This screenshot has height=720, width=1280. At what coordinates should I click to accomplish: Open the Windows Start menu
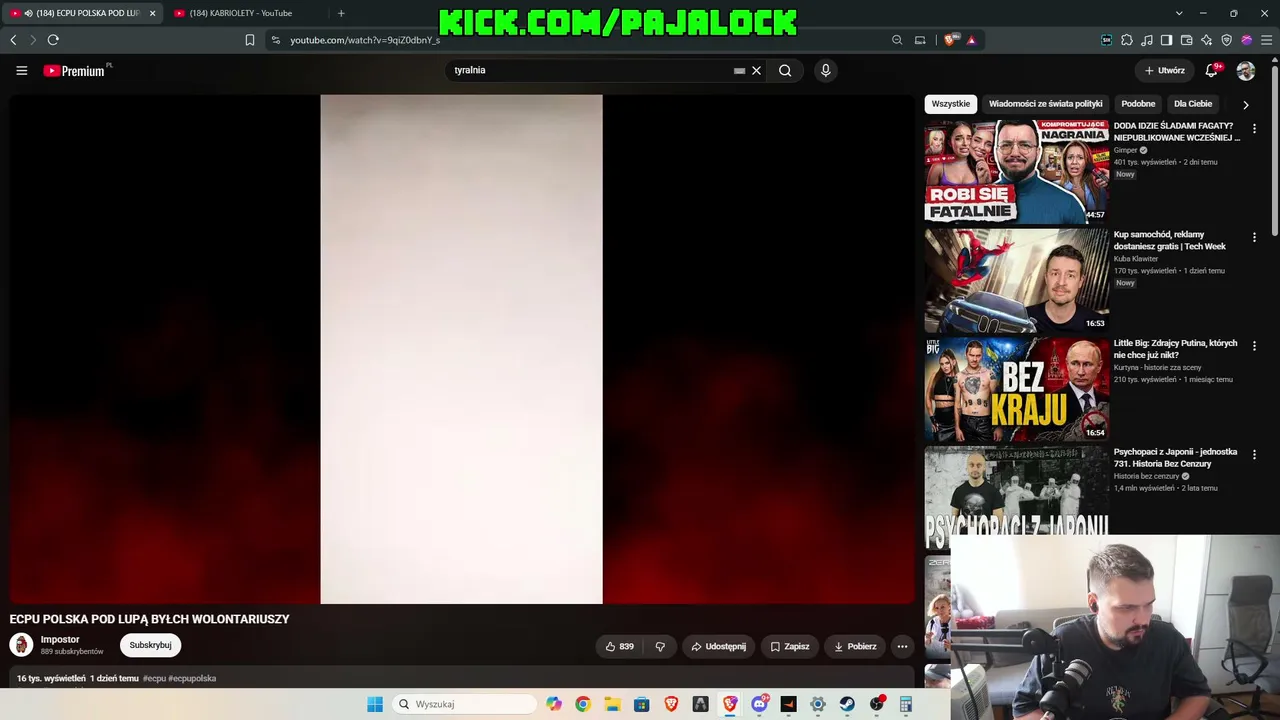(375, 704)
